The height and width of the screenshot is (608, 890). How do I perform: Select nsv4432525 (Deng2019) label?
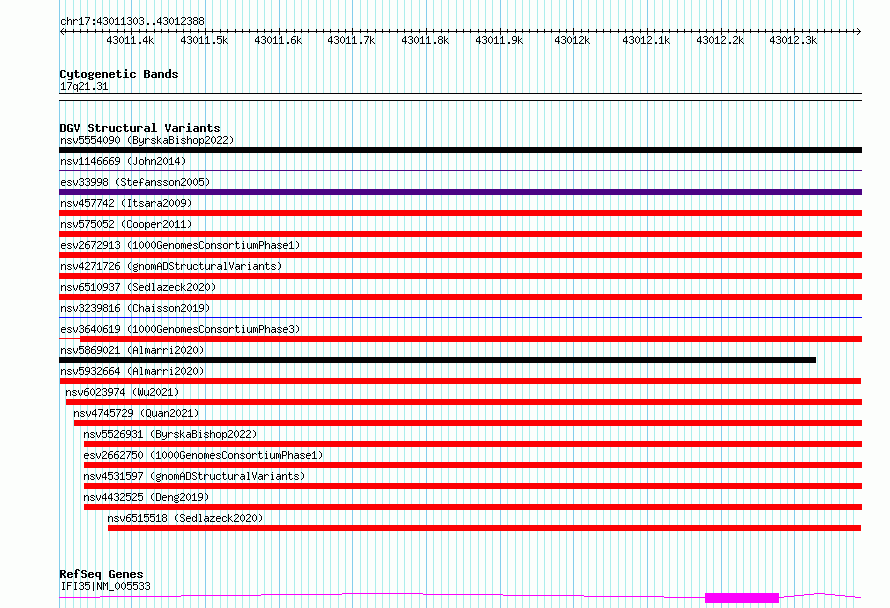(x=146, y=497)
